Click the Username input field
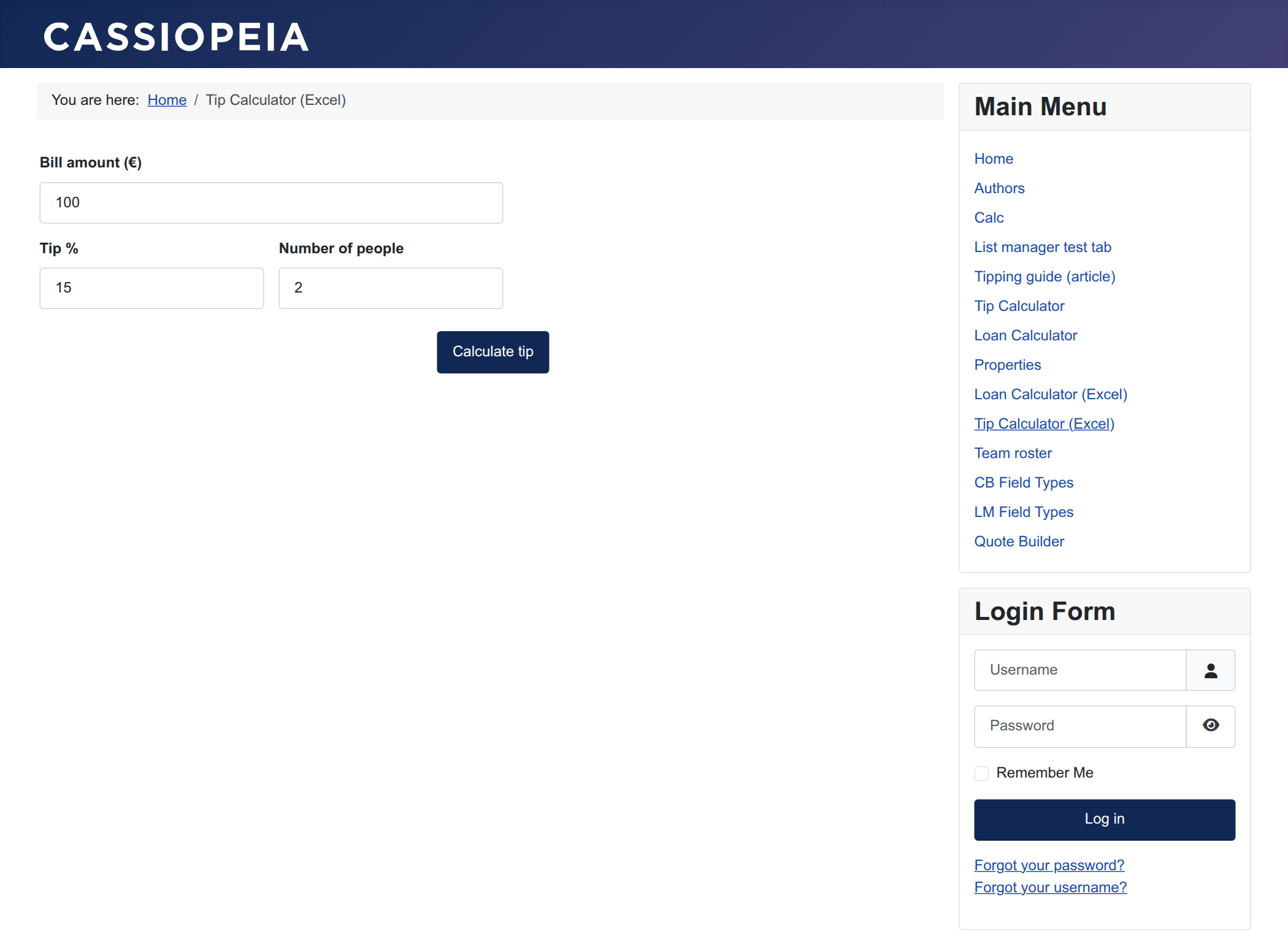 (x=1080, y=670)
